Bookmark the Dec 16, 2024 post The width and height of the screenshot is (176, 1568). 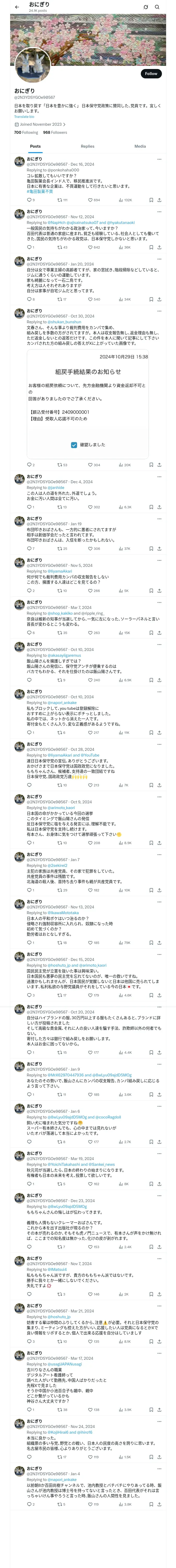[151, 200]
